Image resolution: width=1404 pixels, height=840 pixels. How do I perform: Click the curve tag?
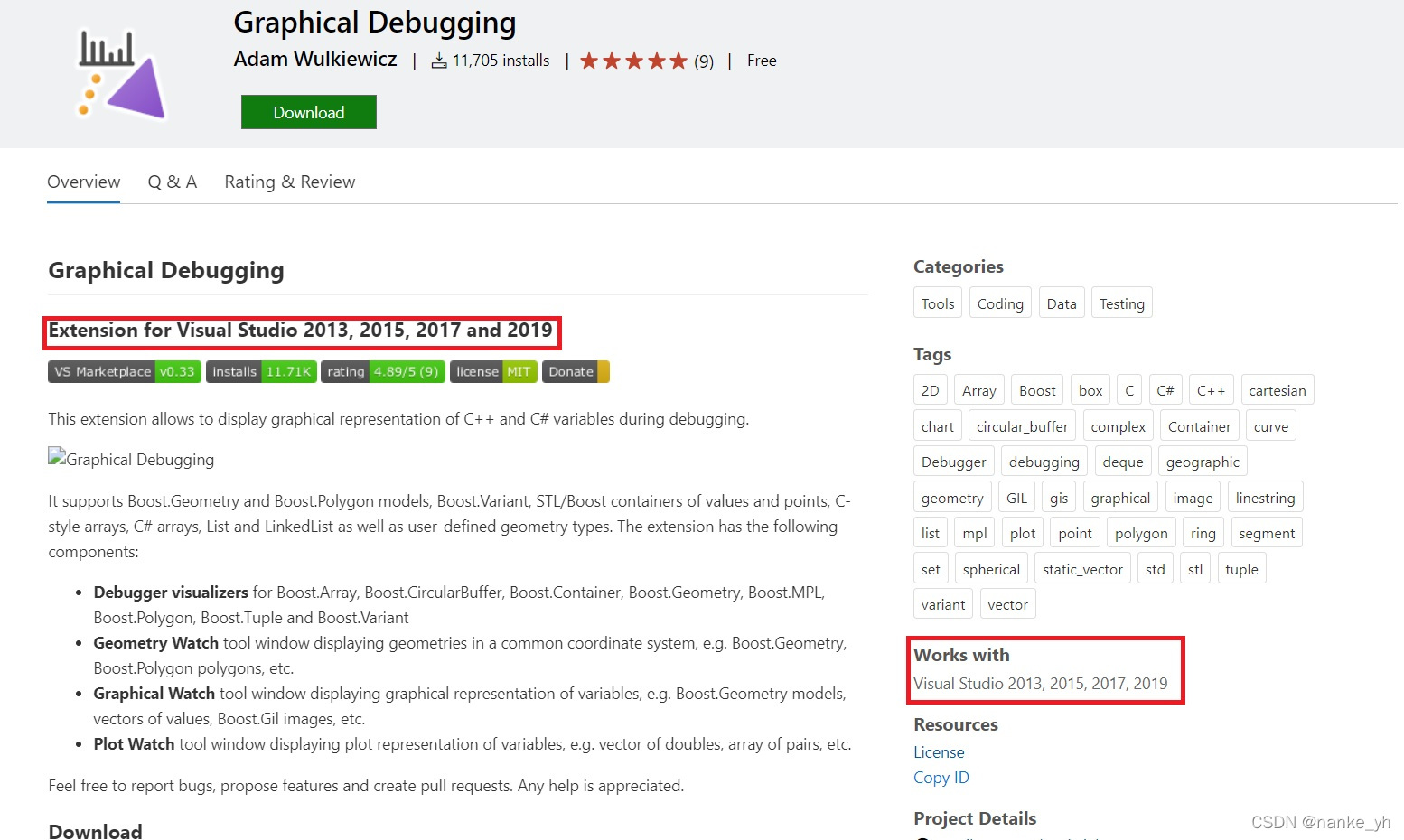(1271, 426)
